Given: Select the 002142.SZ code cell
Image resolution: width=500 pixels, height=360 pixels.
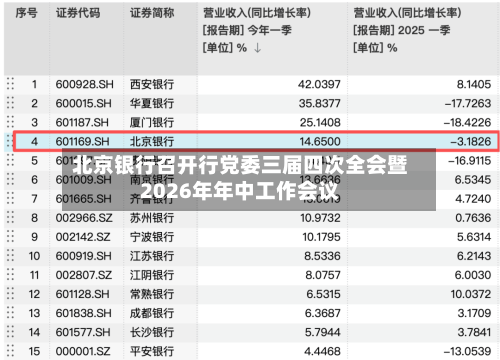Looking at the screenshot, I should [x=83, y=237].
